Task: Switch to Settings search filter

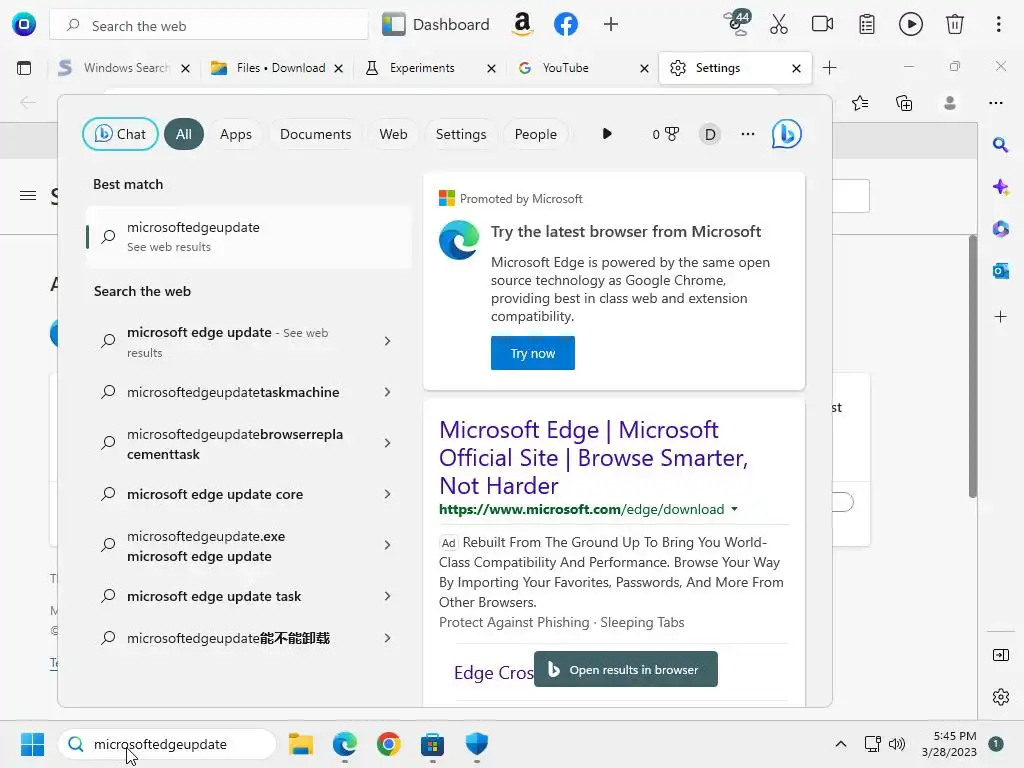Action: click(461, 134)
